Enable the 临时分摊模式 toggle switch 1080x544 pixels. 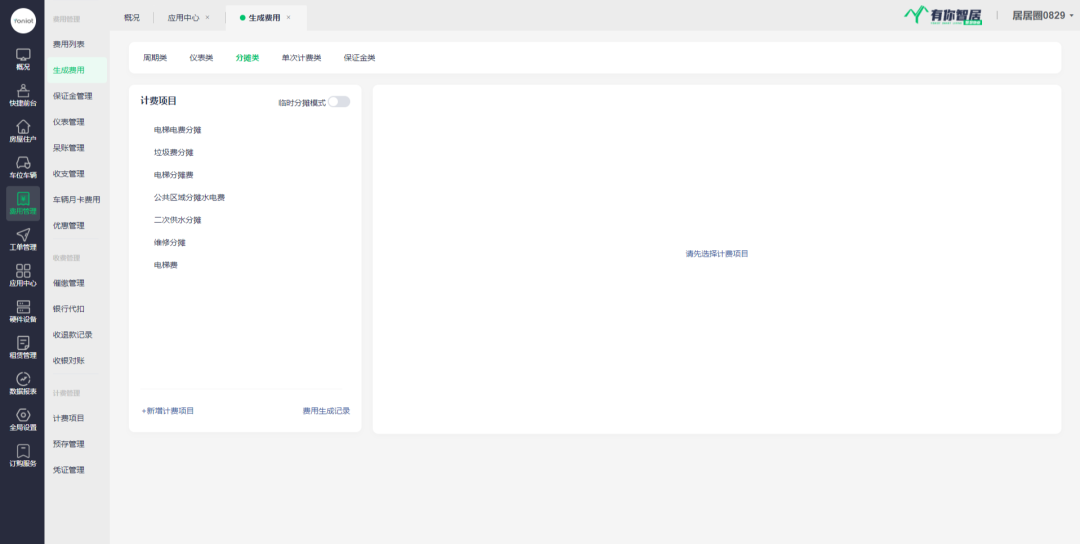click(339, 102)
